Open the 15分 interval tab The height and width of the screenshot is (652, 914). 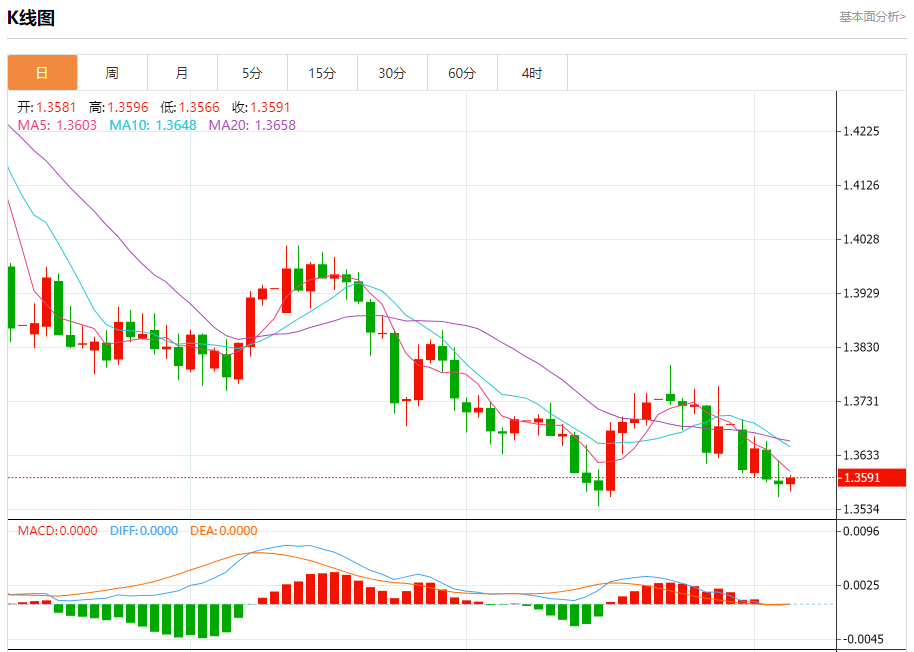(322, 73)
